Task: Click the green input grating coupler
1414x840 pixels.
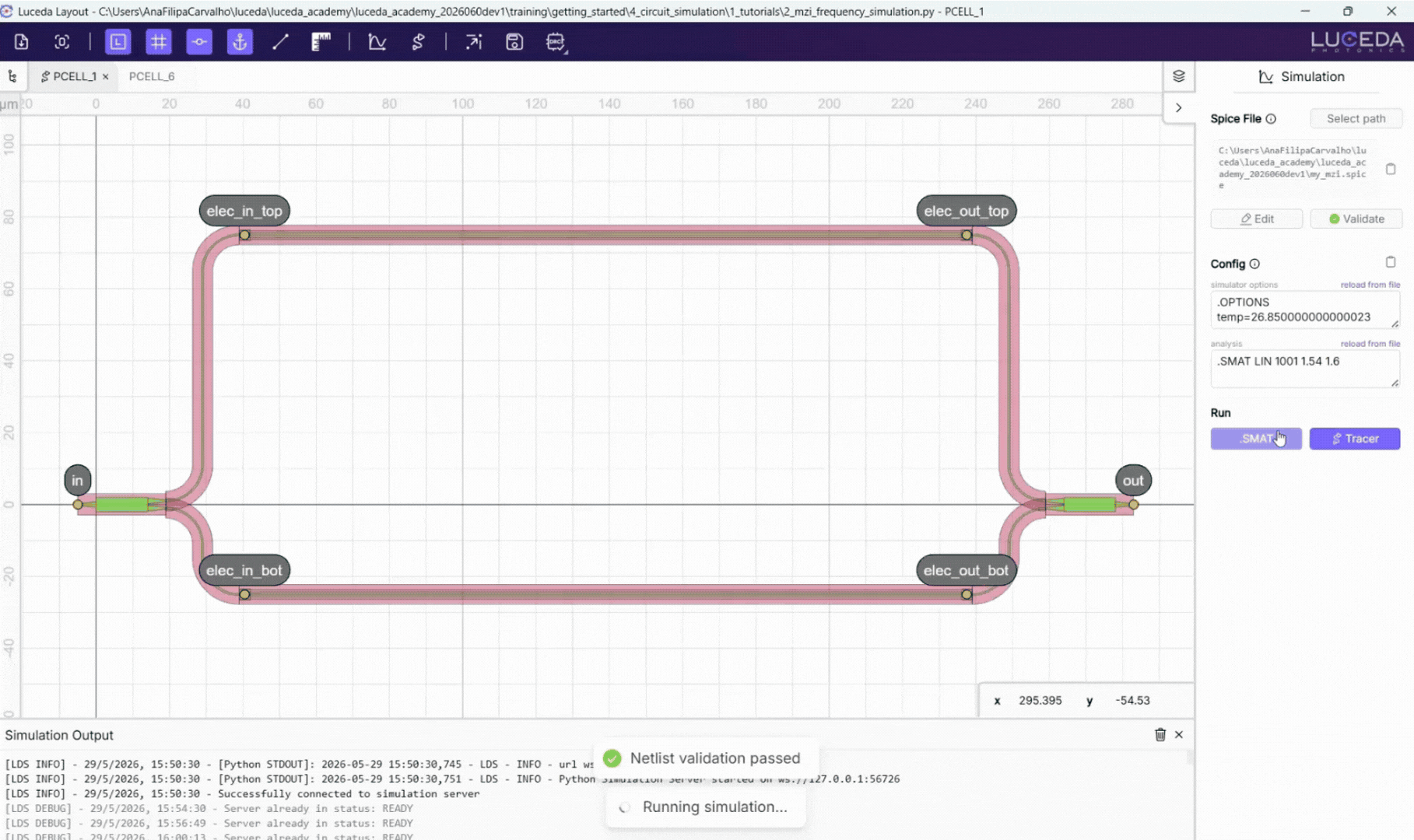Action: 121,505
